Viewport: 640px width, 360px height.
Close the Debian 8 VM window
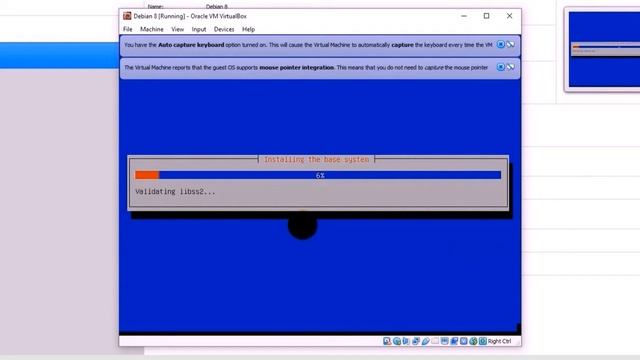(x=509, y=16)
